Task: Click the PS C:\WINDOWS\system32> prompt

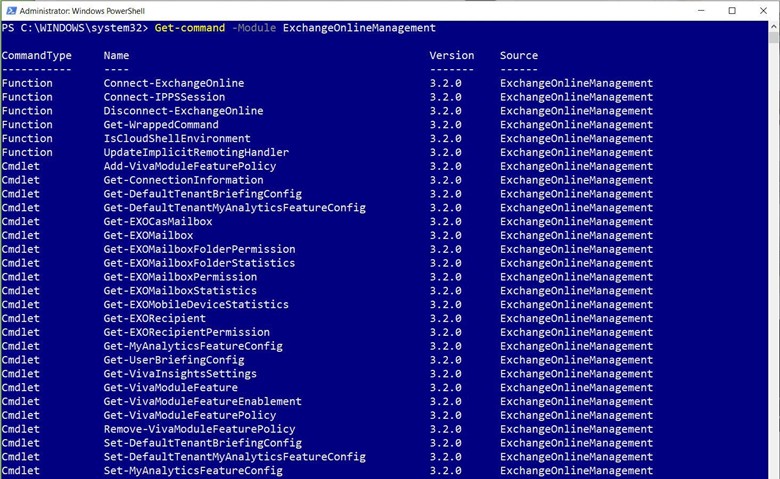Action: 75,28
